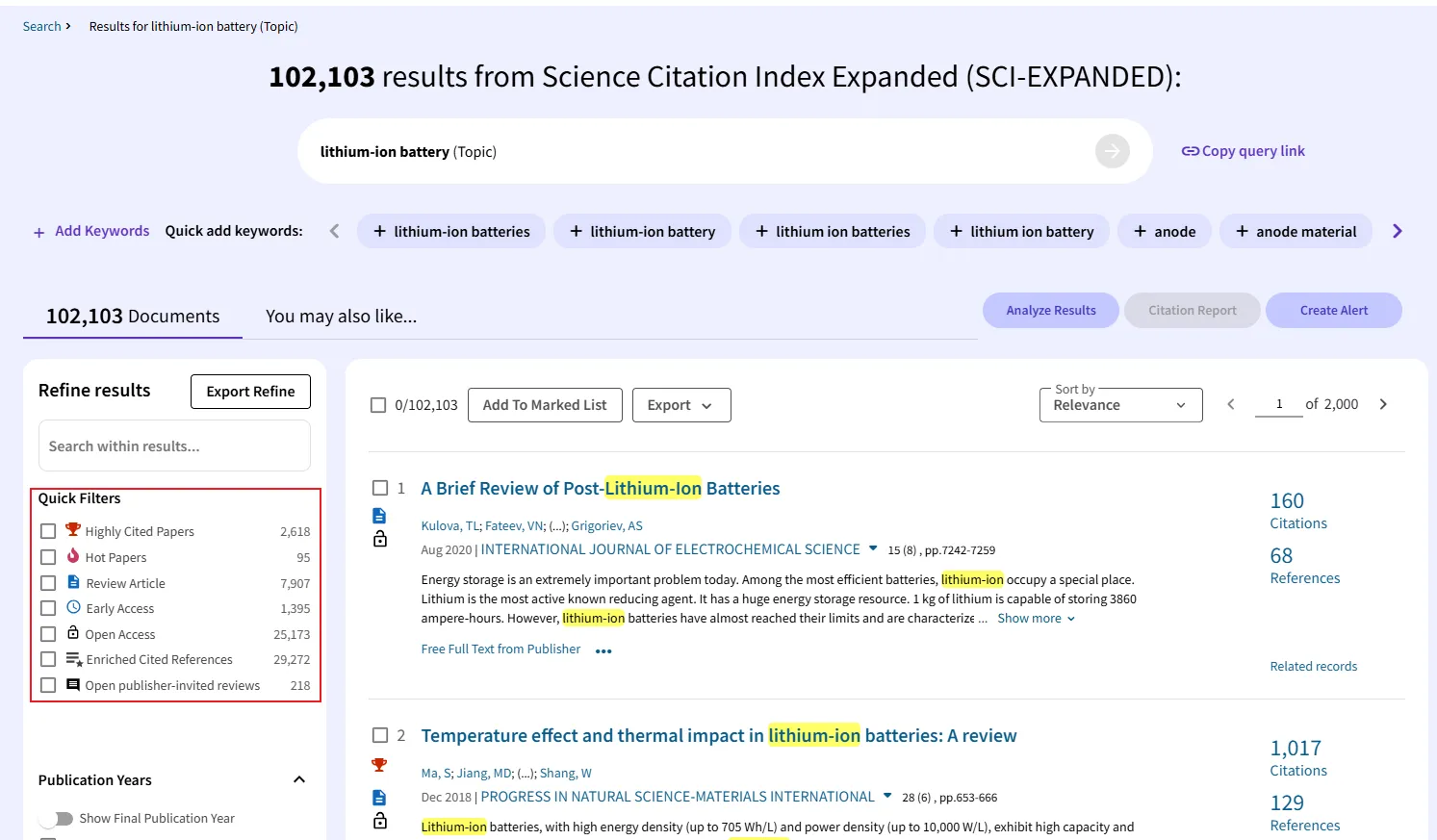The width and height of the screenshot is (1437, 840).
Task: Go to next results page arrow
Action: (1383, 404)
